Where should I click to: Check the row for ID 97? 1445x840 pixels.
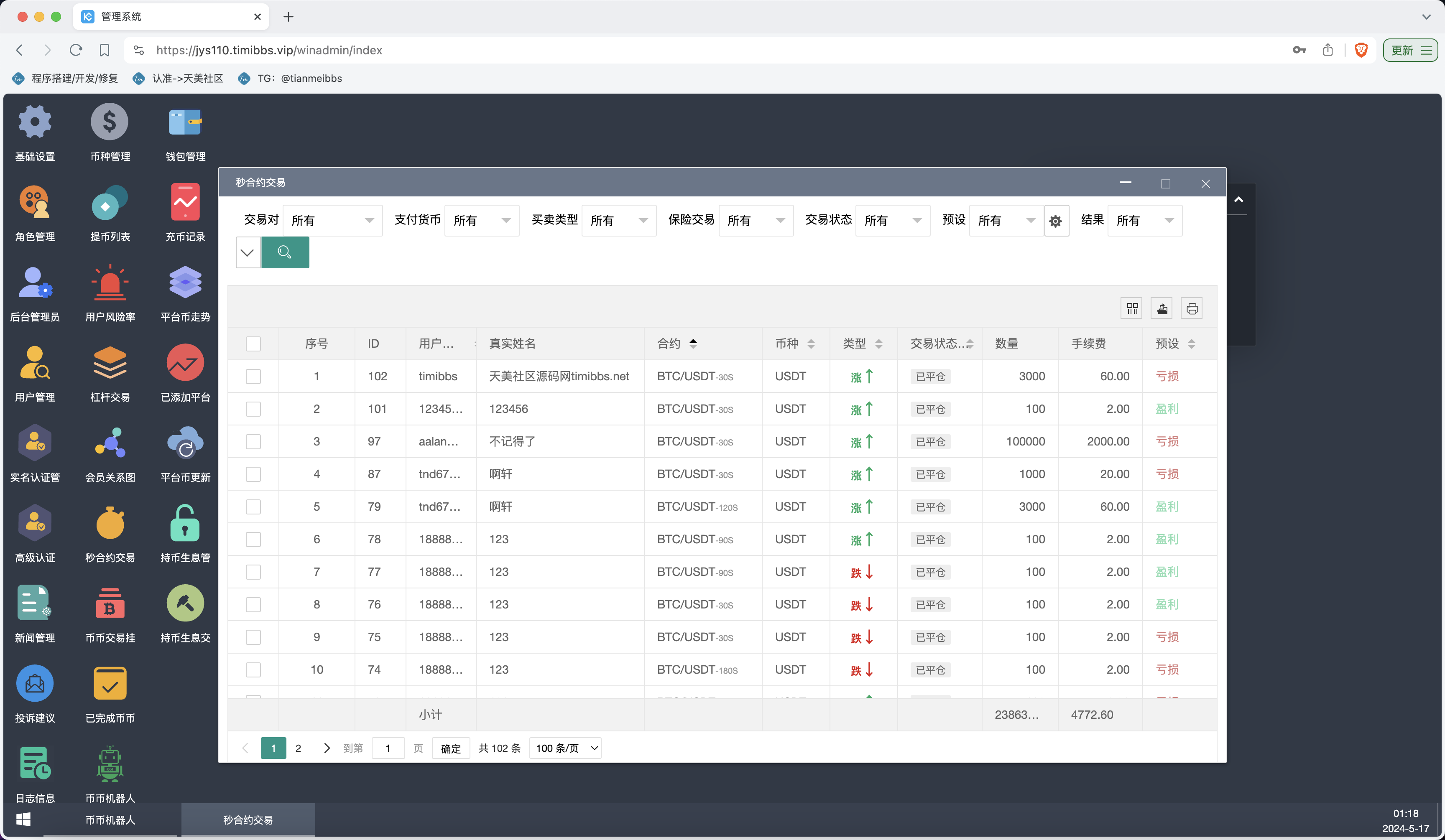tap(253, 441)
